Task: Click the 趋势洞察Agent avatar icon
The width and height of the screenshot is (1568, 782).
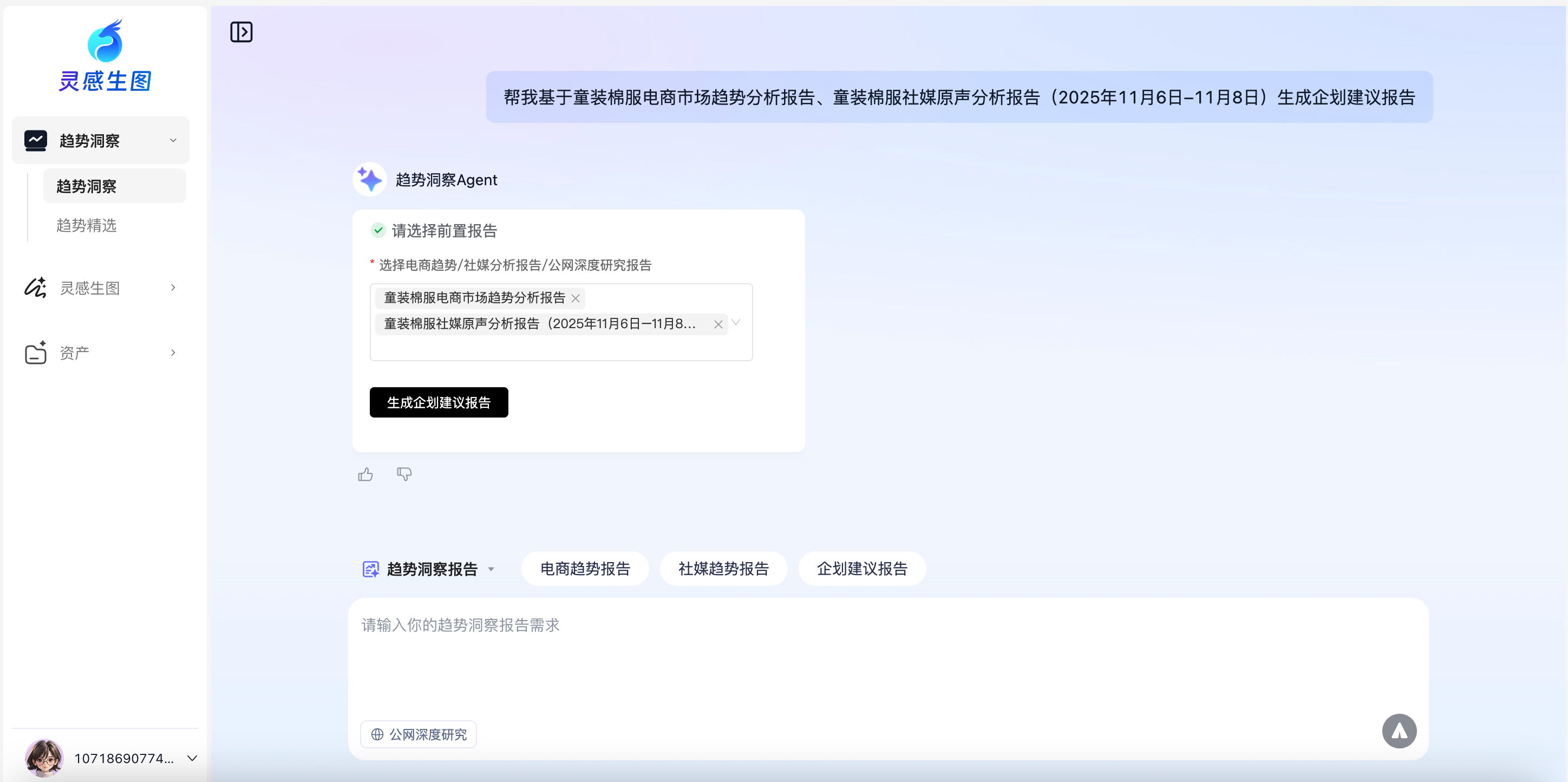Action: pos(369,179)
